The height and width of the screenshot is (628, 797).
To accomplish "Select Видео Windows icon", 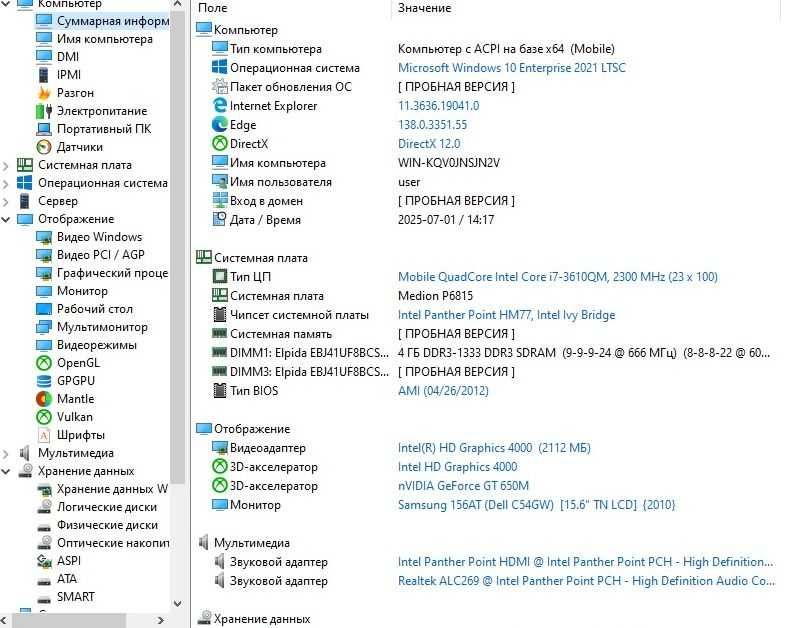I will [x=44, y=237].
